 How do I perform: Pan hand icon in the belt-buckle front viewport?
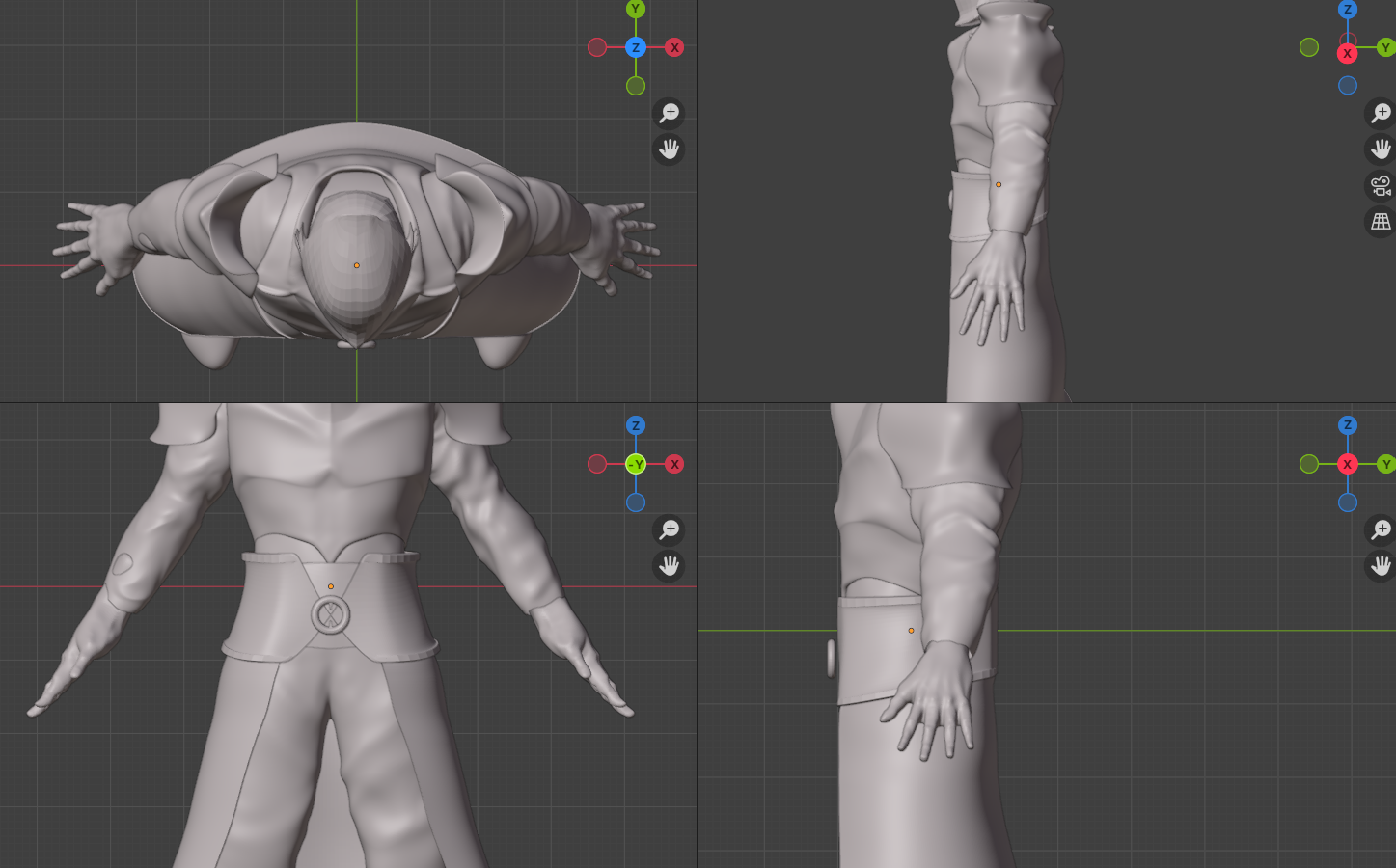pyautogui.click(x=669, y=566)
